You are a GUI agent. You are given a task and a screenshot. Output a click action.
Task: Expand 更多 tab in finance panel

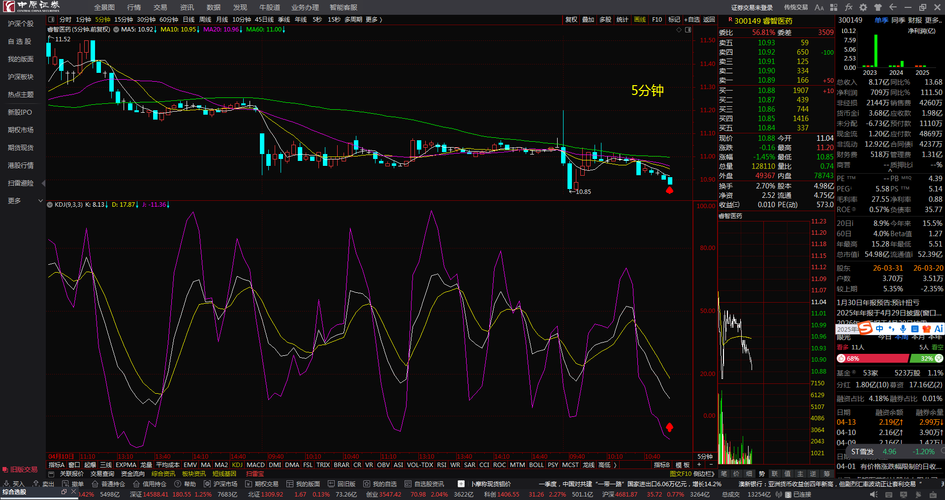click(933, 20)
